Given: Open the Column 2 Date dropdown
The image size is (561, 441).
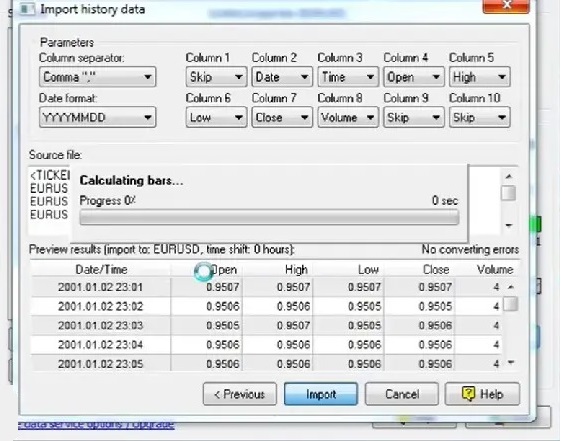Looking at the screenshot, I should (x=282, y=77).
